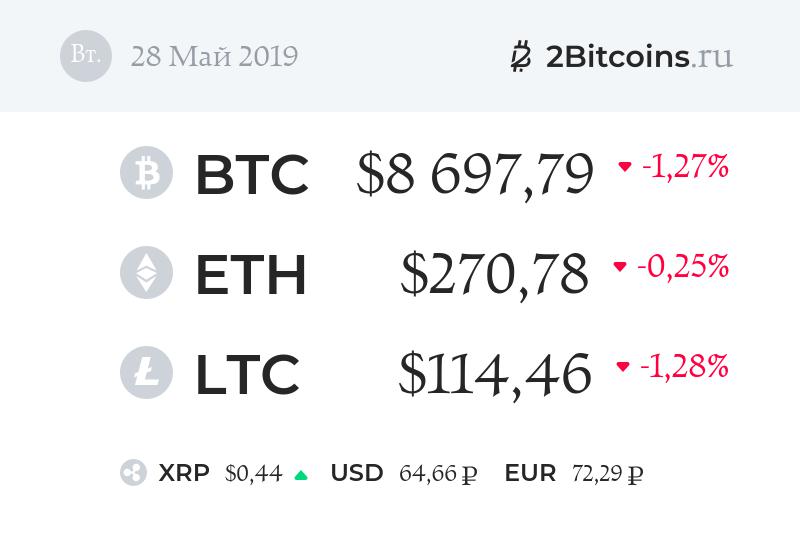The width and height of the screenshot is (800, 540).
Task: Open the 2Bitcoins.ru site link
Action: pyautogui.click(x=640, y=56)
